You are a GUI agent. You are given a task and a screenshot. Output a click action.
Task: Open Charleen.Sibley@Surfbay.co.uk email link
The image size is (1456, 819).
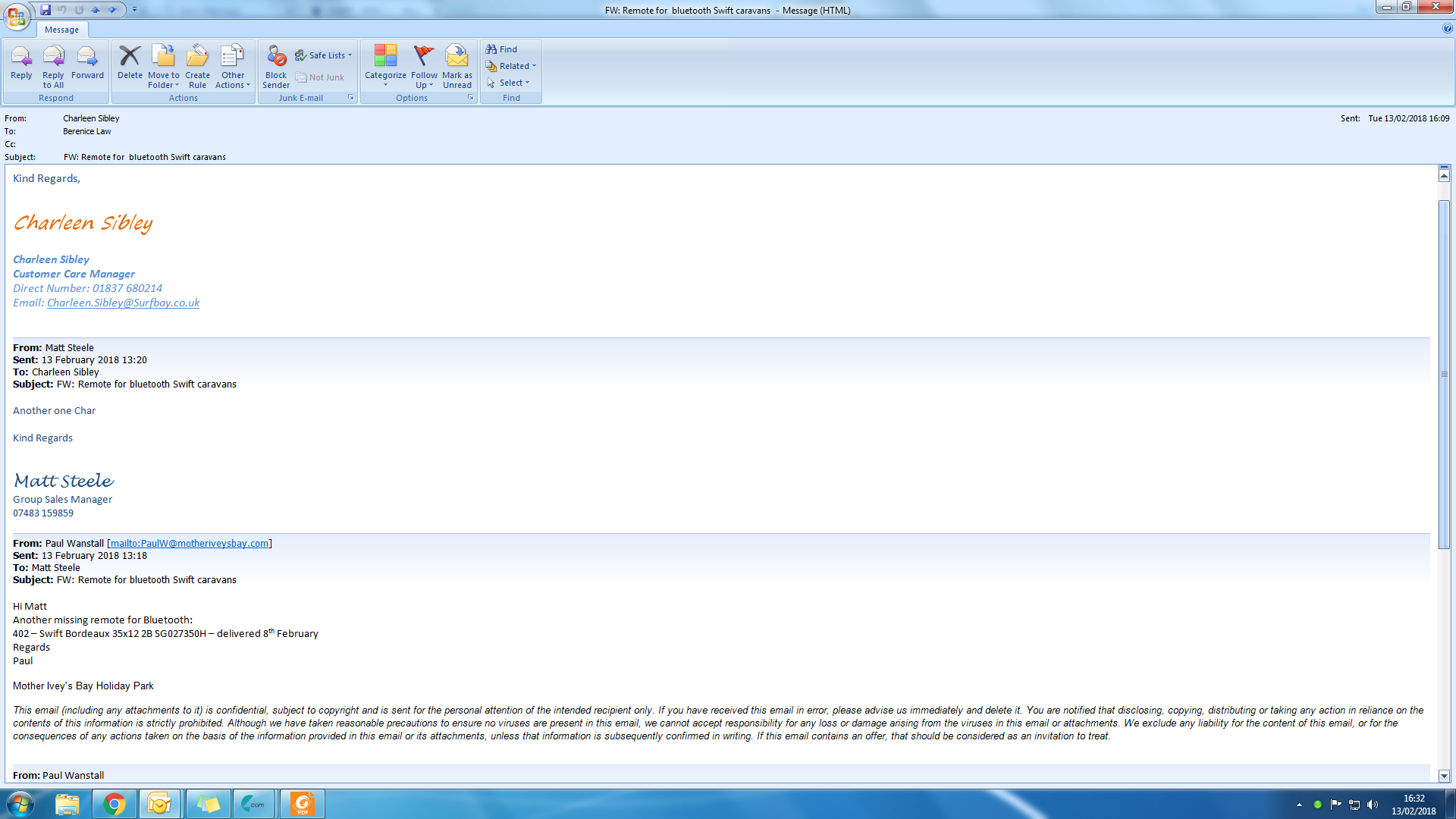coord(123,303)
